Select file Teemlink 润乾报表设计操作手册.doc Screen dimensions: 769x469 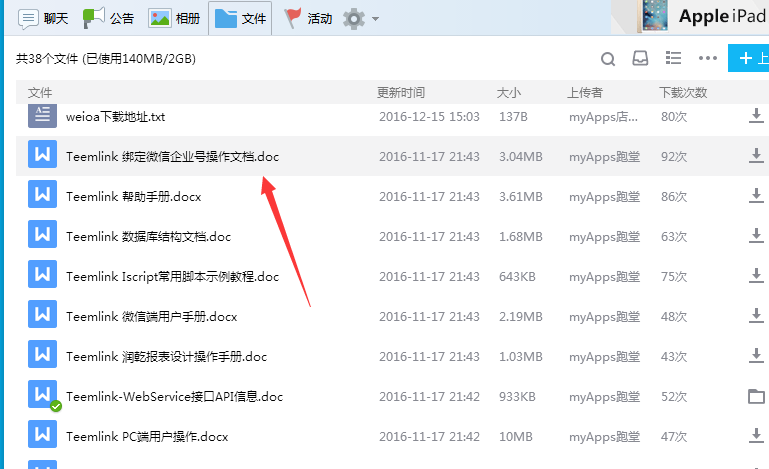[x=166, y=357]
